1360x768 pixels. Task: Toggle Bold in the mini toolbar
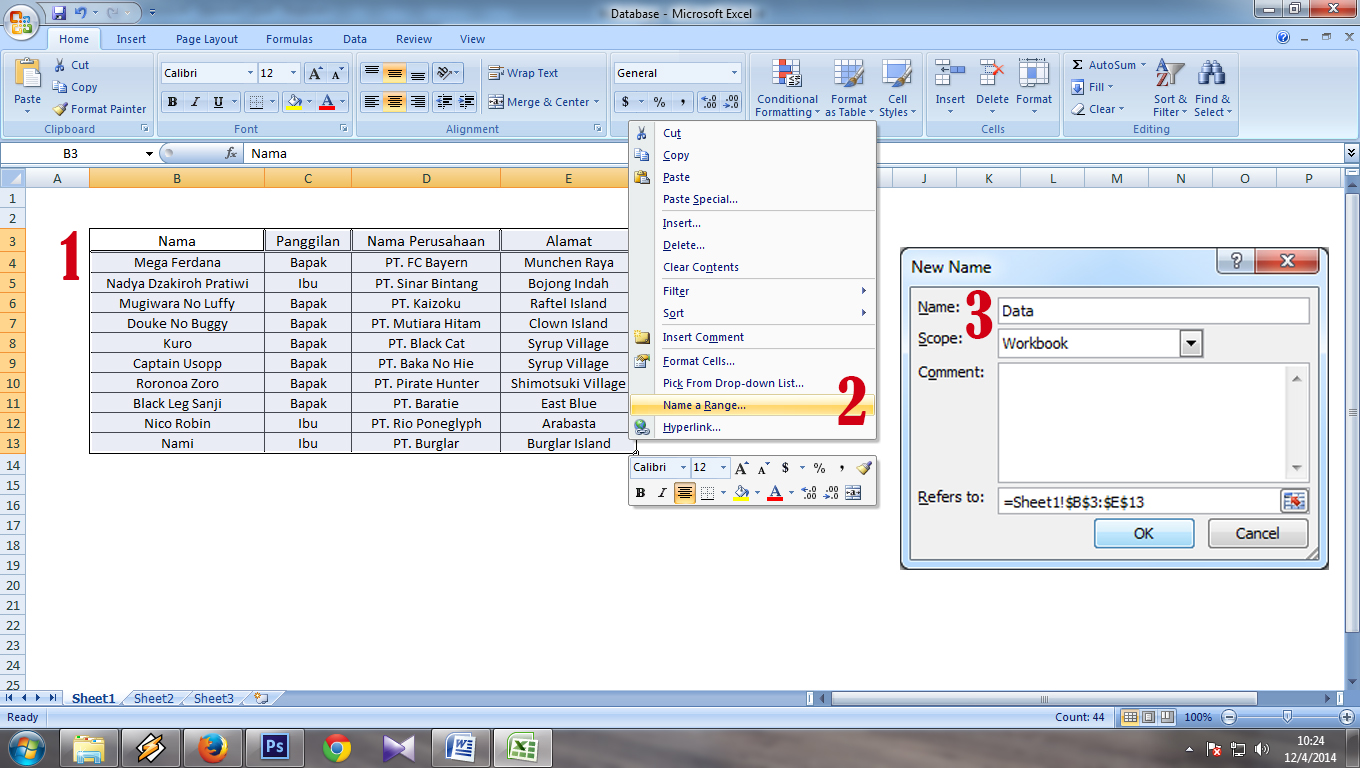(640, 493)
